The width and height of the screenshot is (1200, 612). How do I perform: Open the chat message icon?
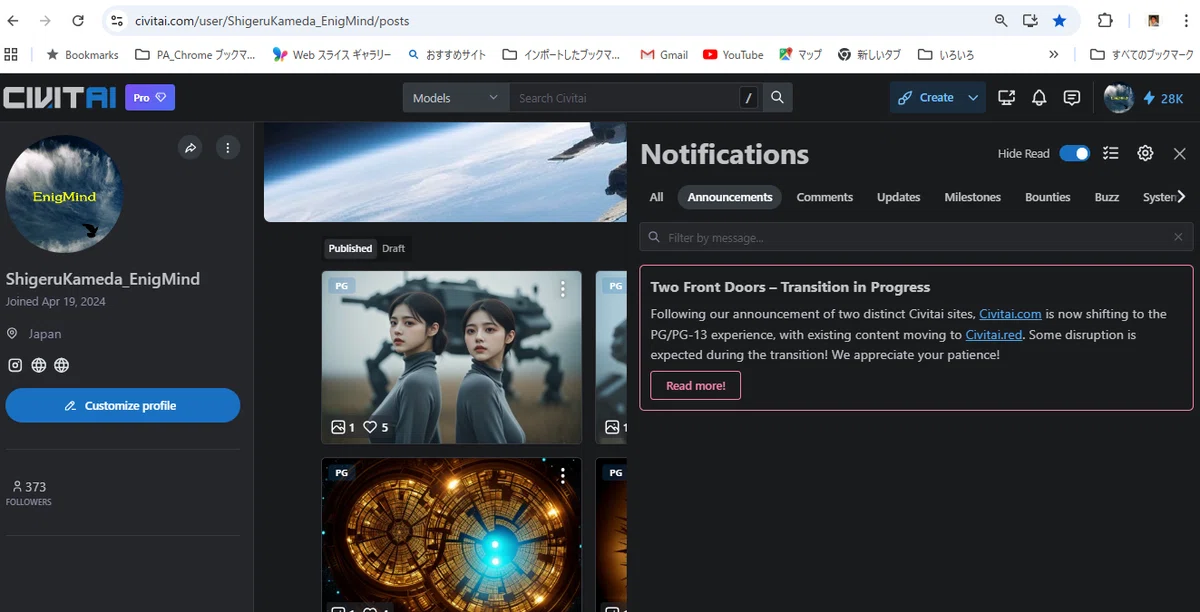point(1072,97)
